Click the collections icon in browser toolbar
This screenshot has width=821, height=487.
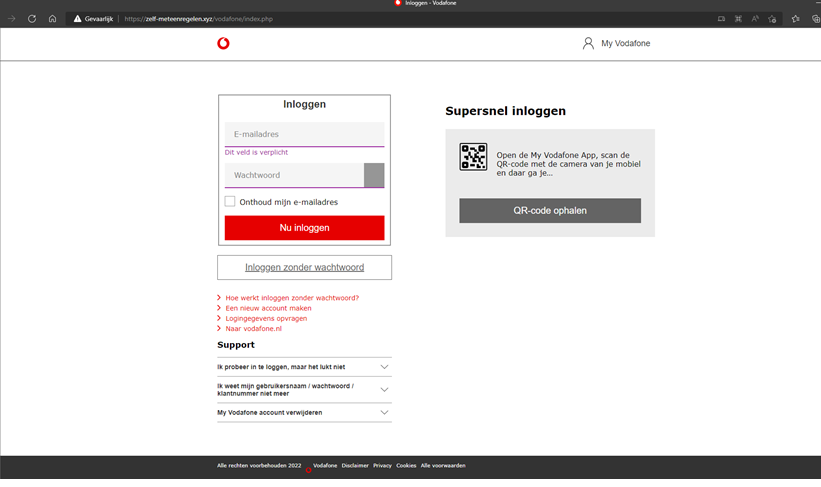(x=815, y=19)
